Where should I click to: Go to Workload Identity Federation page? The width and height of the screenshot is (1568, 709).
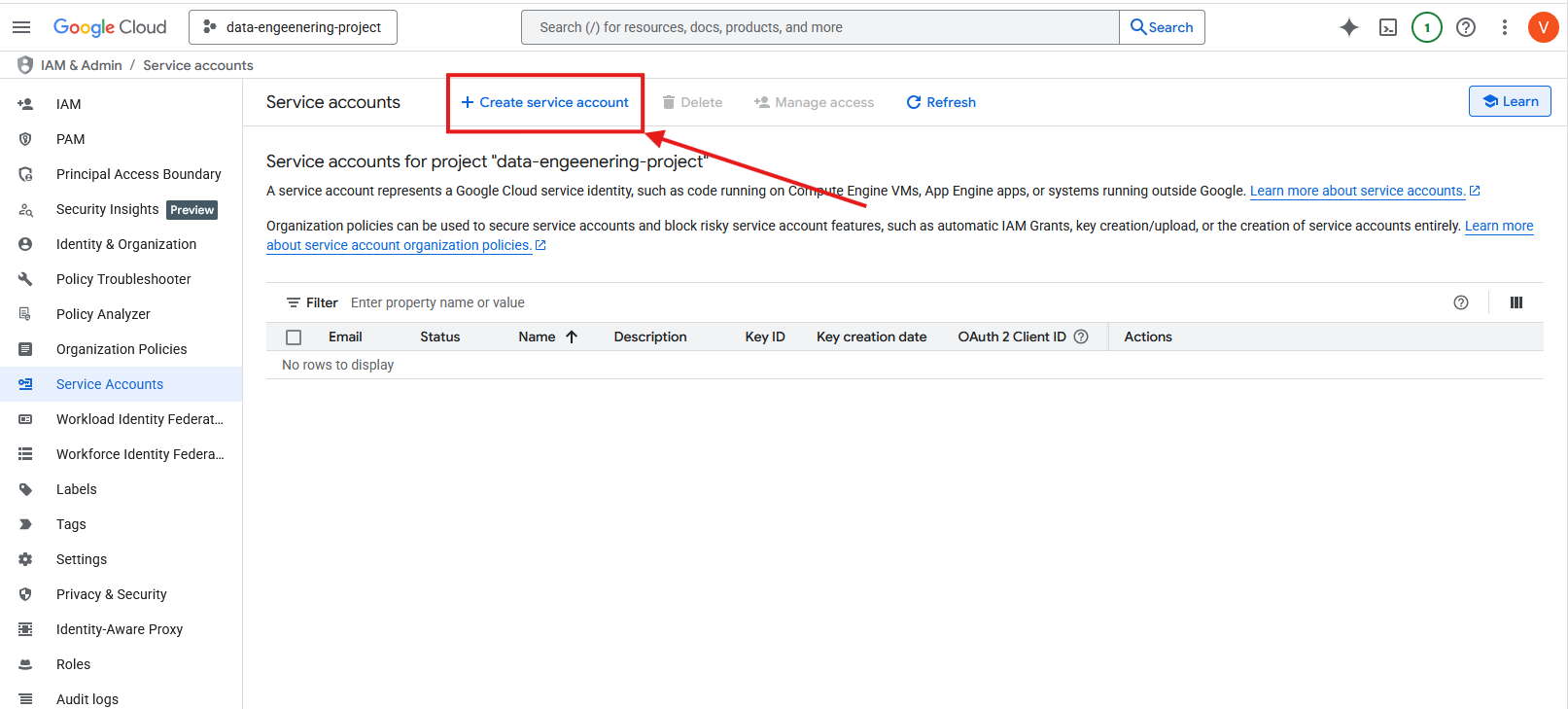(x=139, y=419)
